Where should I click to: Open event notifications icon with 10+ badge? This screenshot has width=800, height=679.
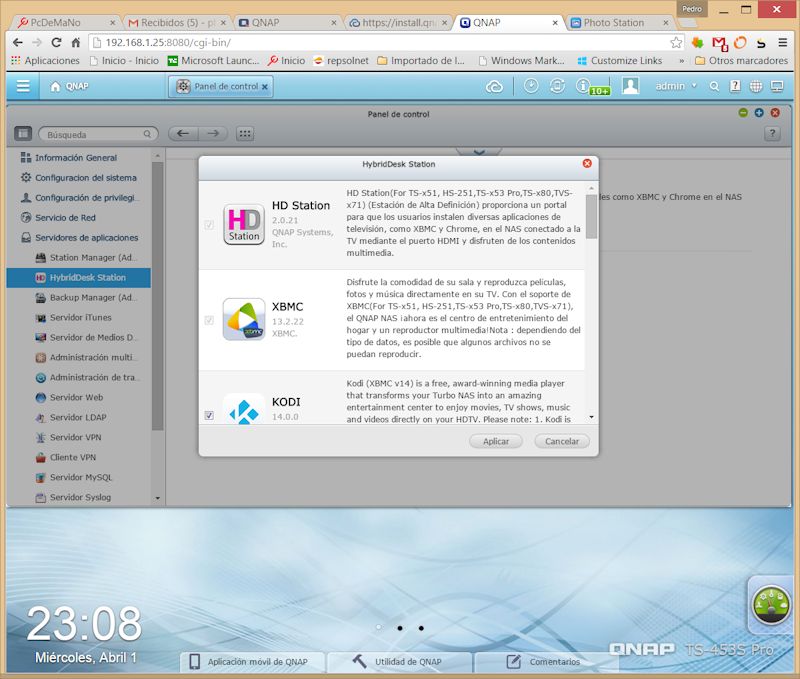click(x=592, y=87)
